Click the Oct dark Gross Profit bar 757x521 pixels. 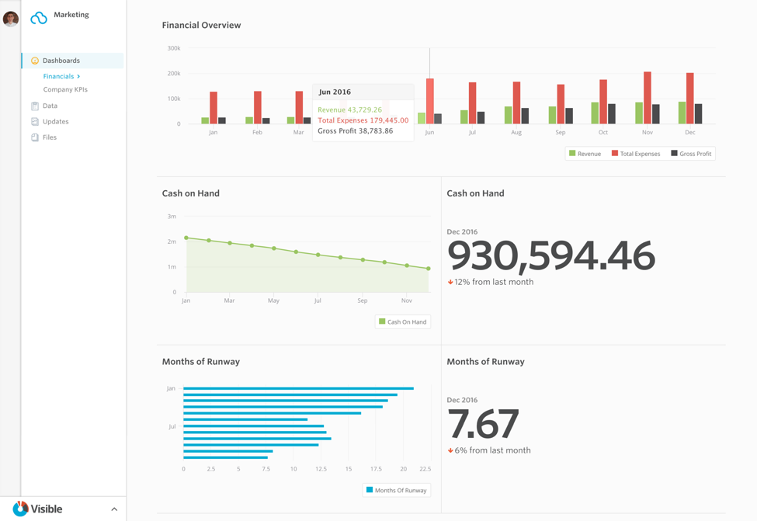click(612, 113)
